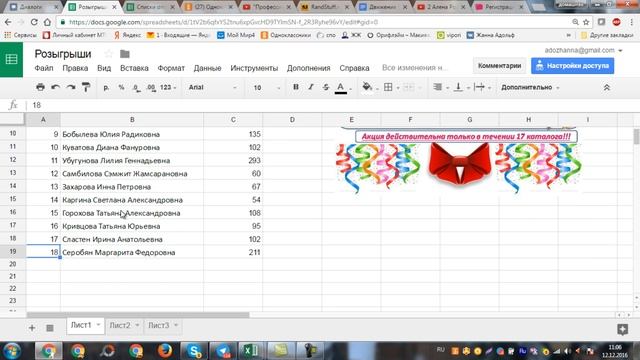The width and height of the screenshot is (640, 360).
Task: Open the Мой Мир bookmark
Action: coord(236,35)
